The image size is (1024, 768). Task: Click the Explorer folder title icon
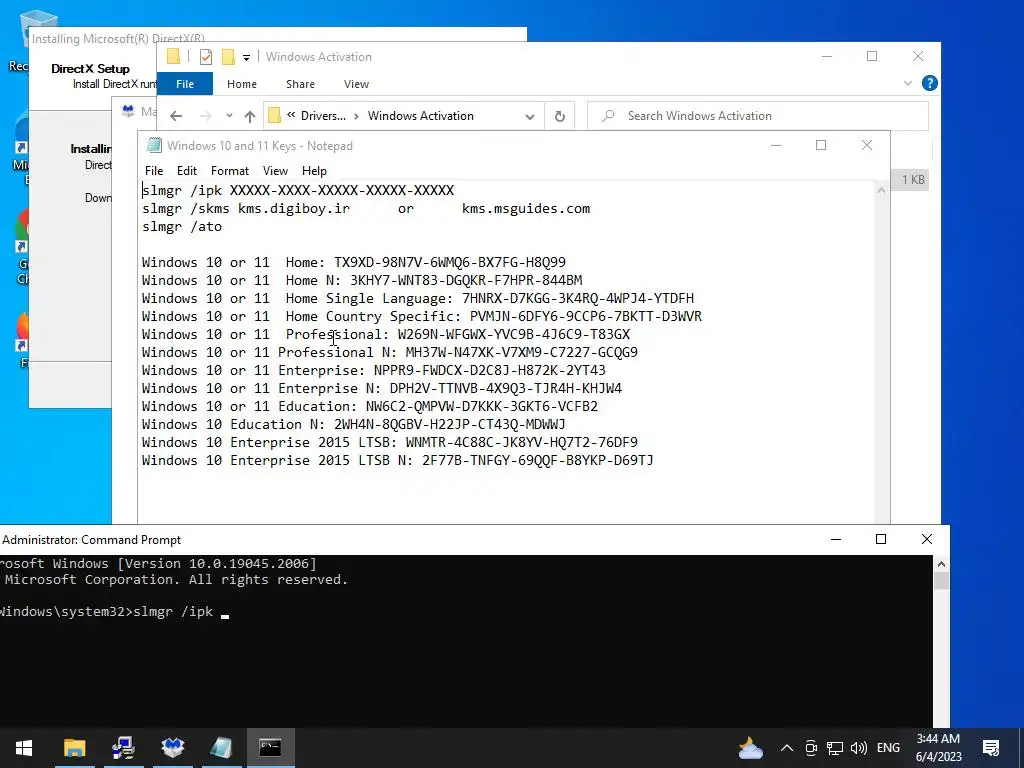pos(173,57)
